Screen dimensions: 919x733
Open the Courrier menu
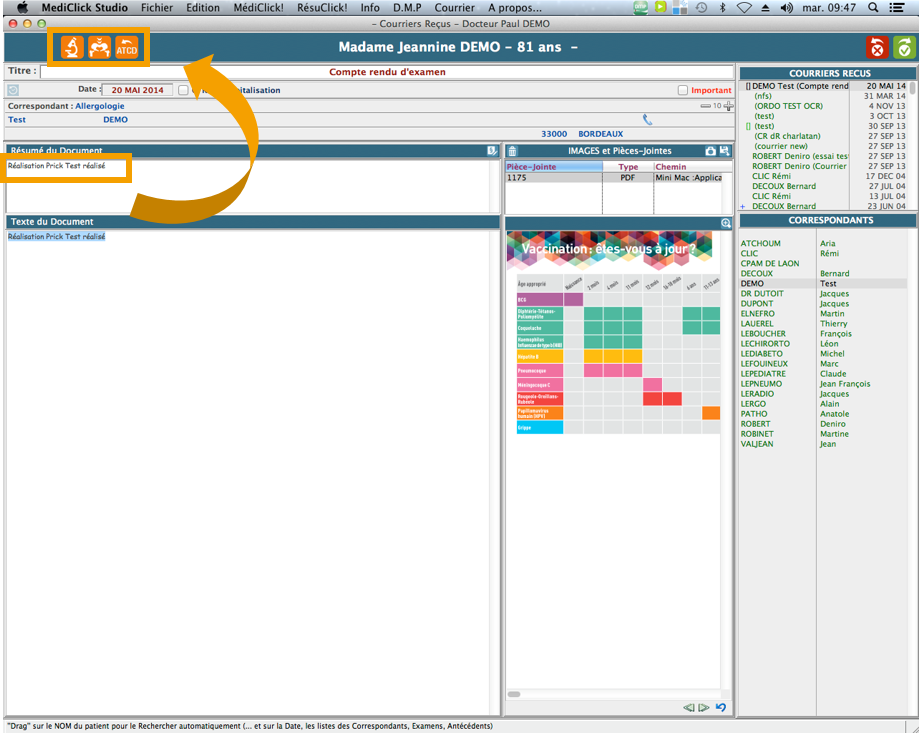[x=454, y=7]
